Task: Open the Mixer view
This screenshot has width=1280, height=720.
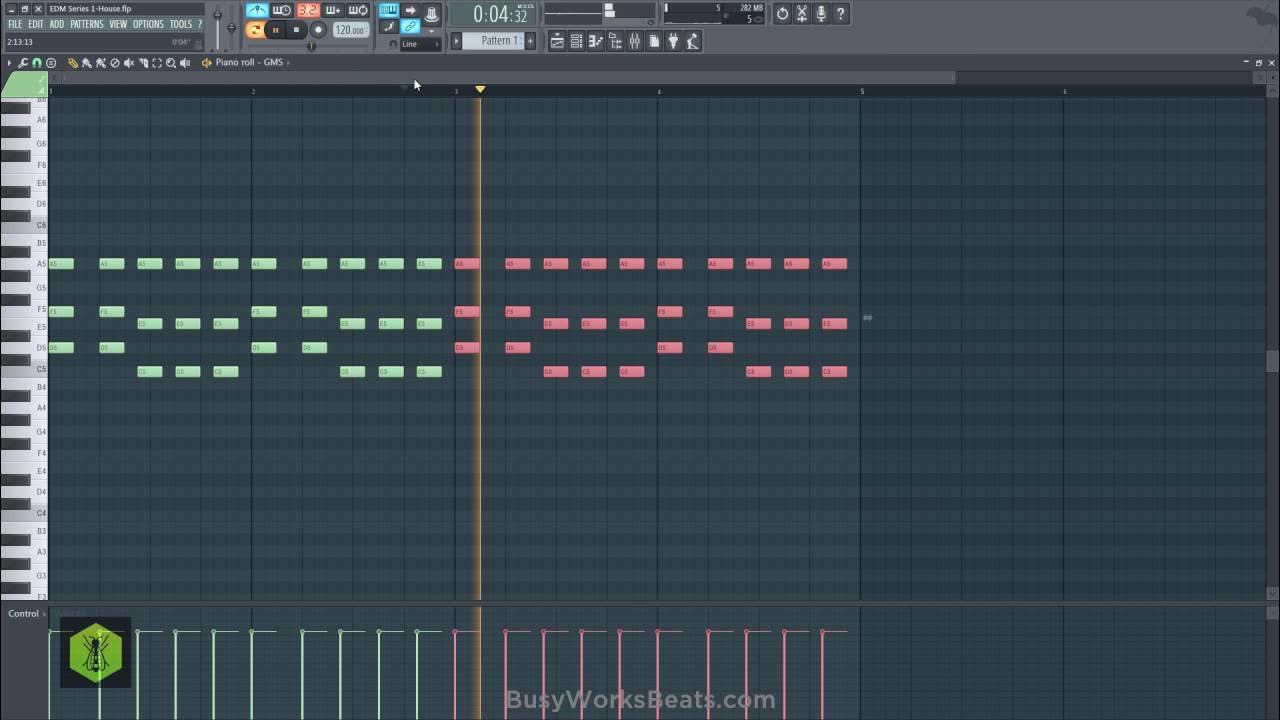Action: [634, 41]
